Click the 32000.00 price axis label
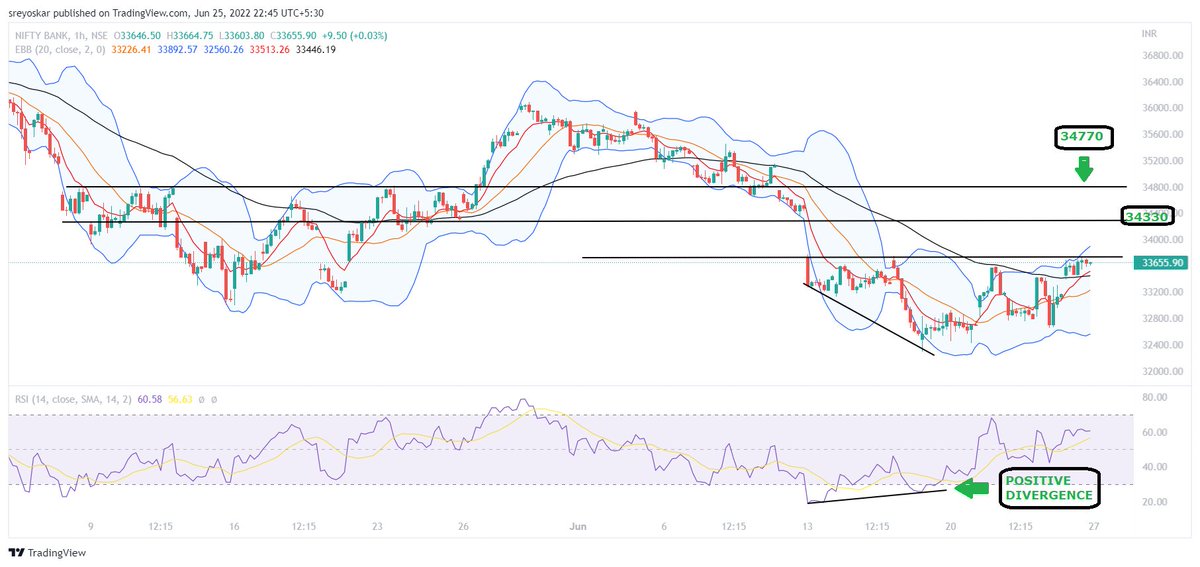 pos(1162,371)
